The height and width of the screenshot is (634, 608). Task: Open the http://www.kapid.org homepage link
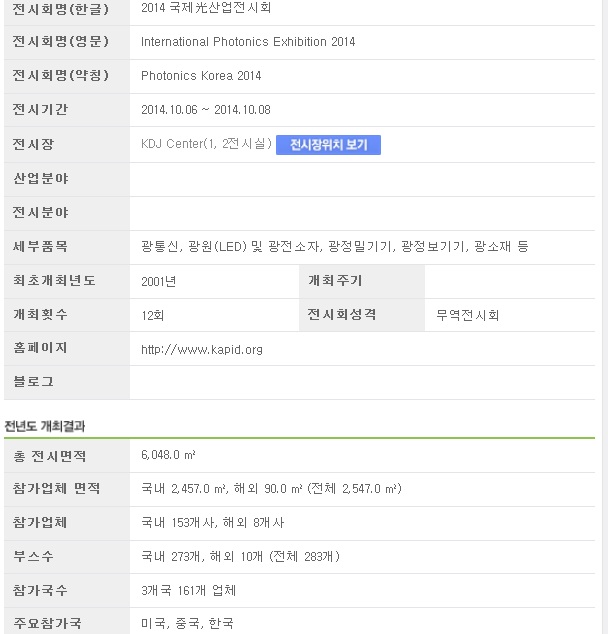[x=202, y=349]
